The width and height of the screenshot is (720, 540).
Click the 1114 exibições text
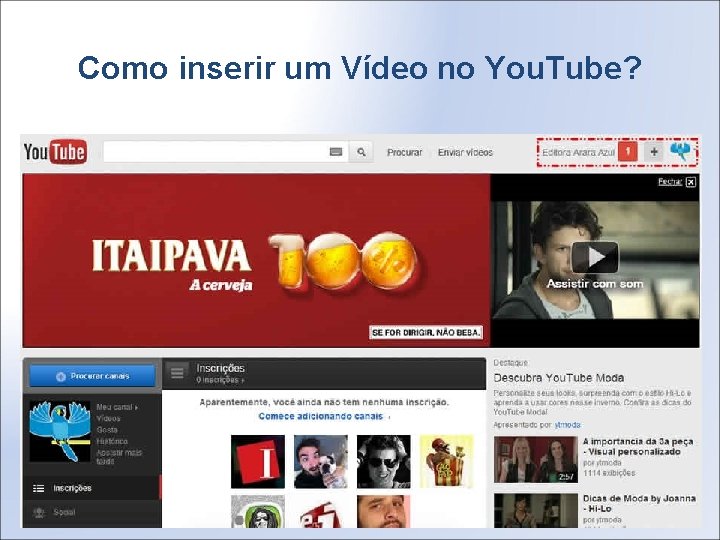(609, 473)
